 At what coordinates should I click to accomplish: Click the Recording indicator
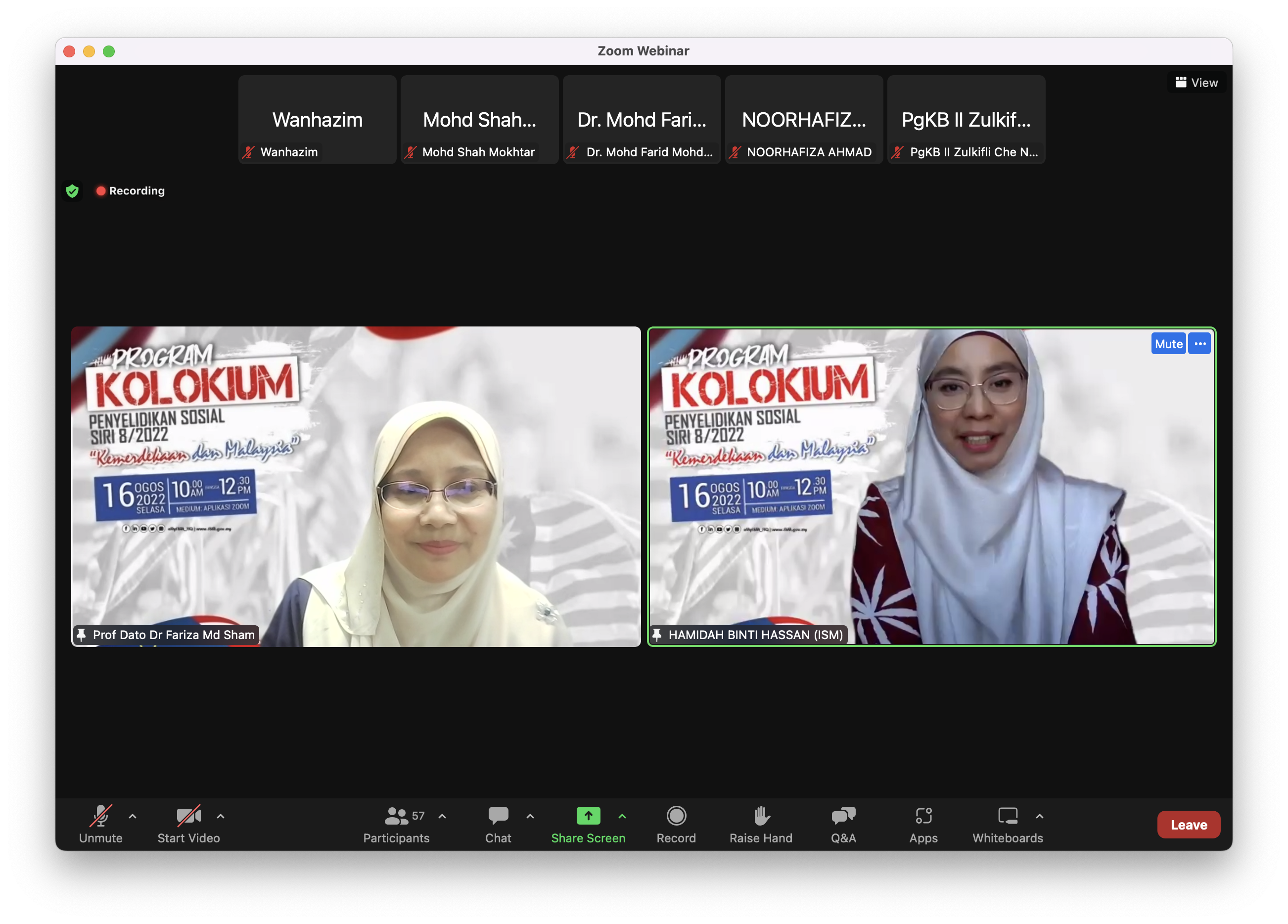131,191
